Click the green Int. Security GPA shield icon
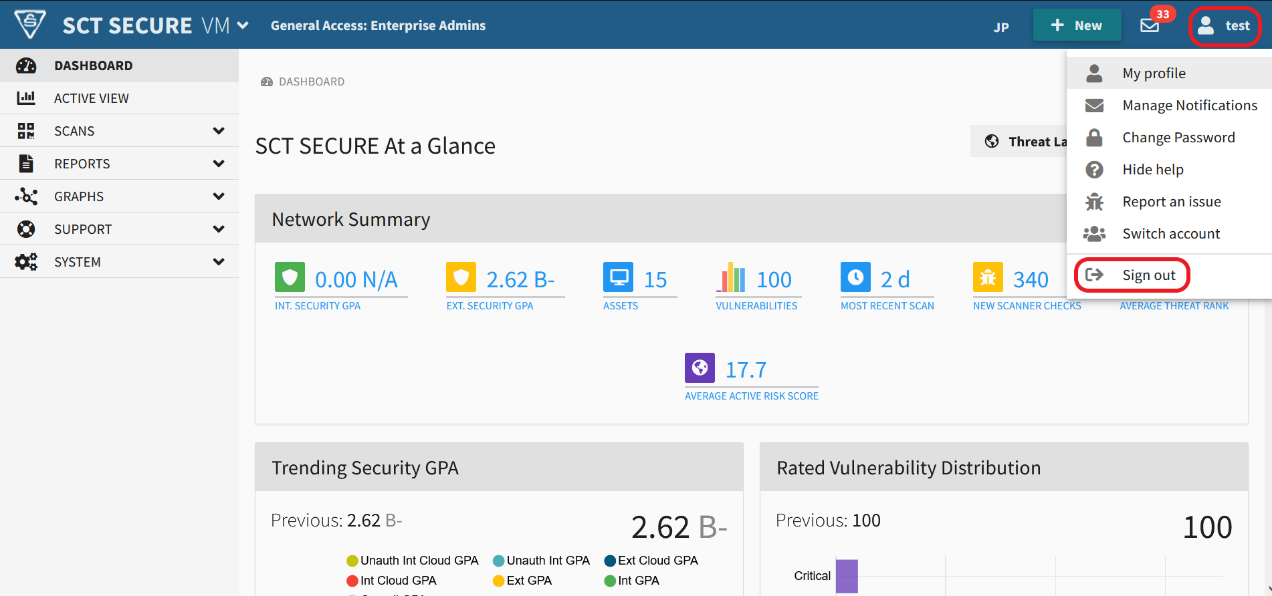Image resolution: width=1272 pixels, height=596 pixels. click(290, 277)
